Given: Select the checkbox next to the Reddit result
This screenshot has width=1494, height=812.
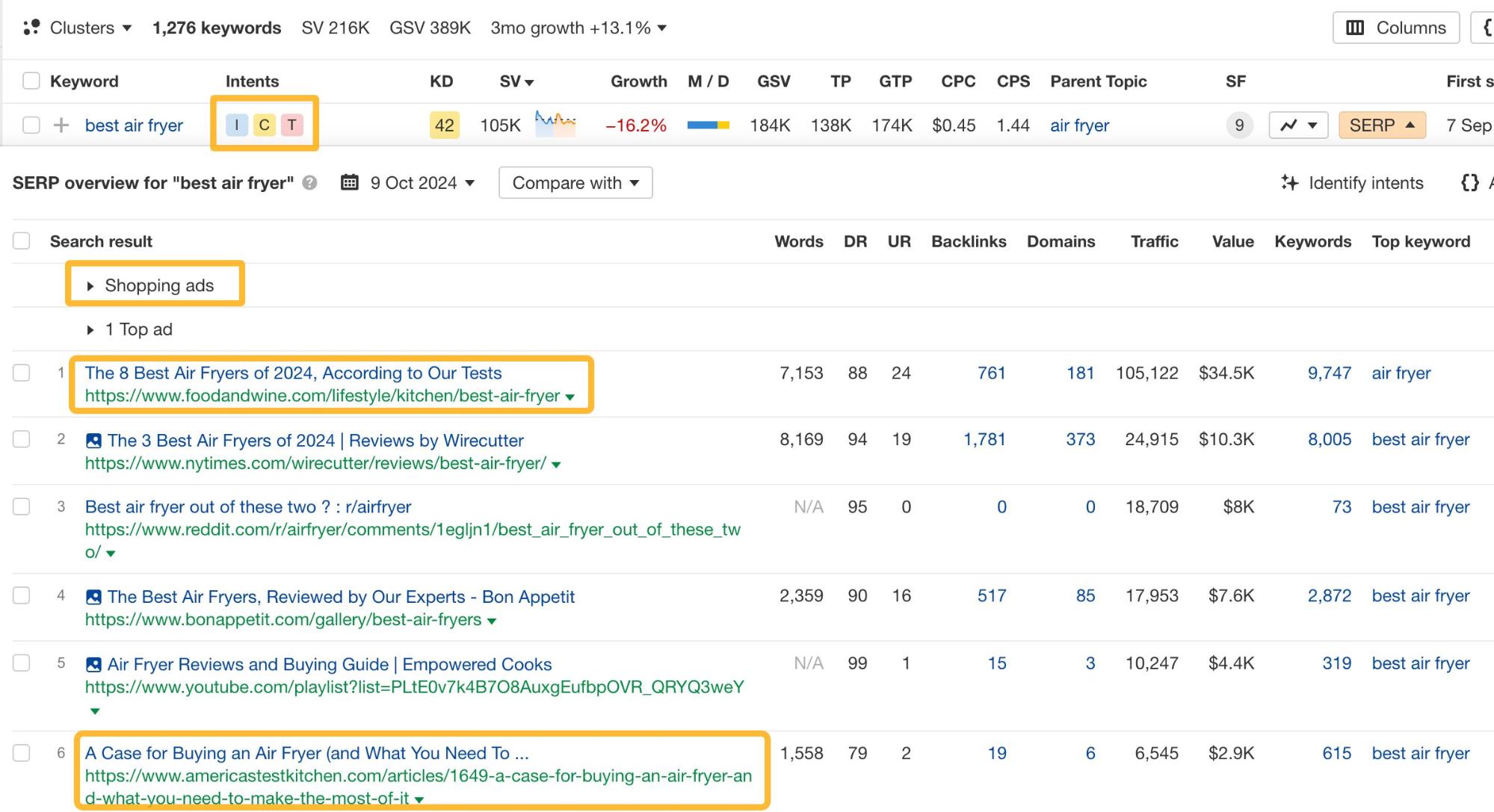Looking at the screenshot, I should point(21,507).
